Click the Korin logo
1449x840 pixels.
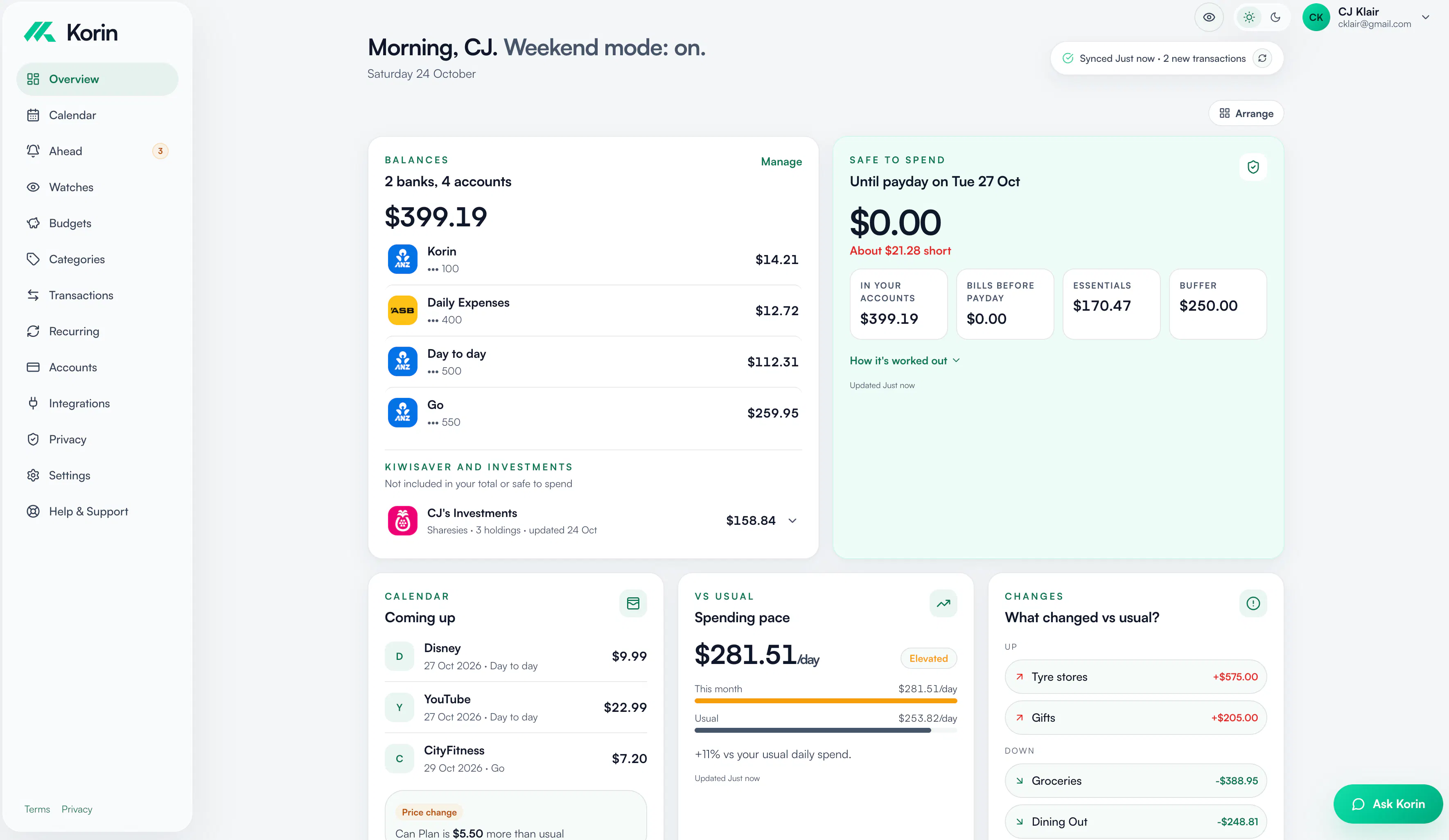tap(71, 32)
